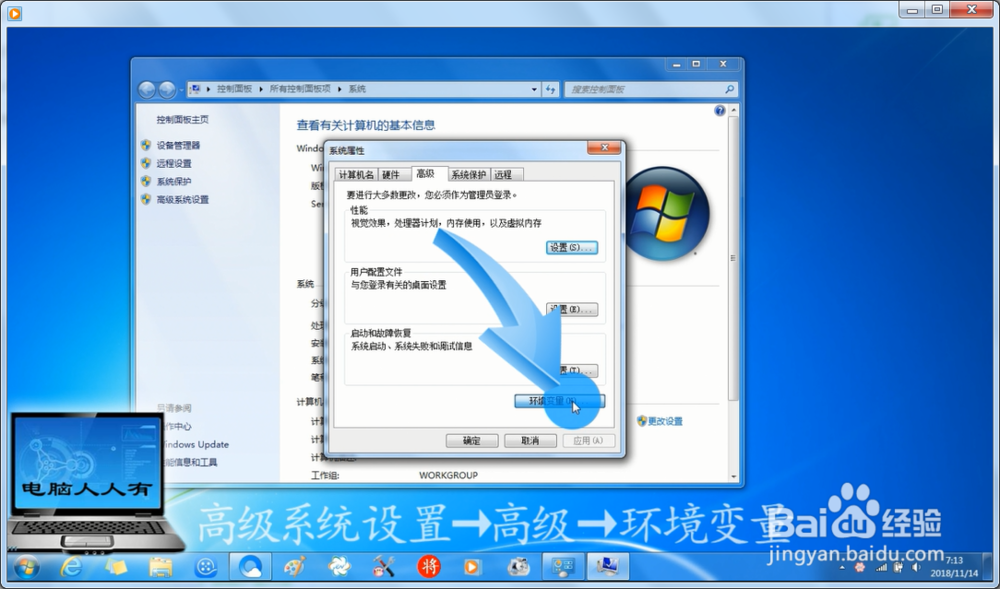Image resolution: width=1000 pixels, height=589 pixels.
Task: Click the shield icon next to 设备管理器
Action: (x=146, y=145)
